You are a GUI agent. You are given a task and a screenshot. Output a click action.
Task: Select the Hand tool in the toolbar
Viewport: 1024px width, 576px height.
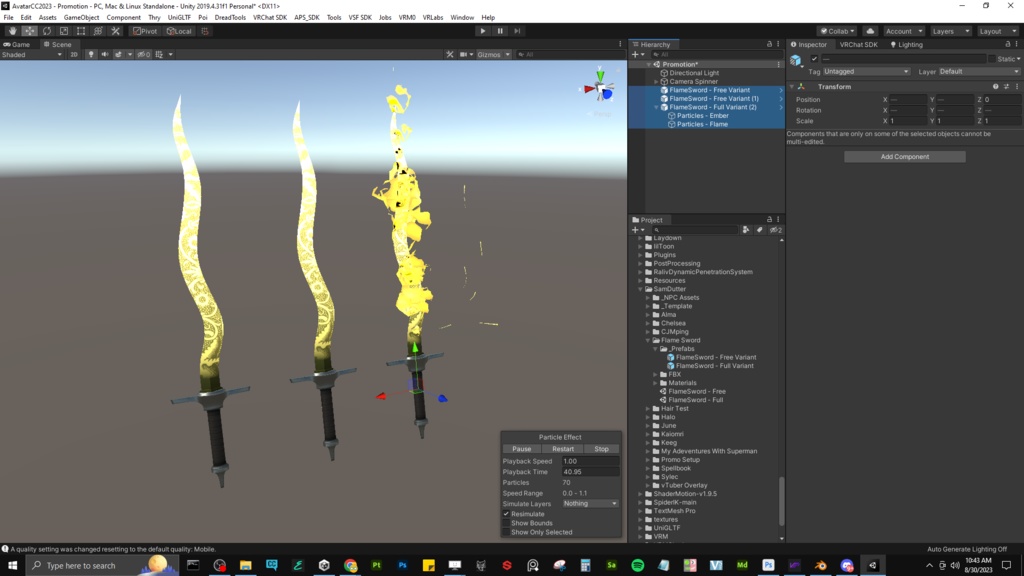pyautogui.click(x=12, y=31)
